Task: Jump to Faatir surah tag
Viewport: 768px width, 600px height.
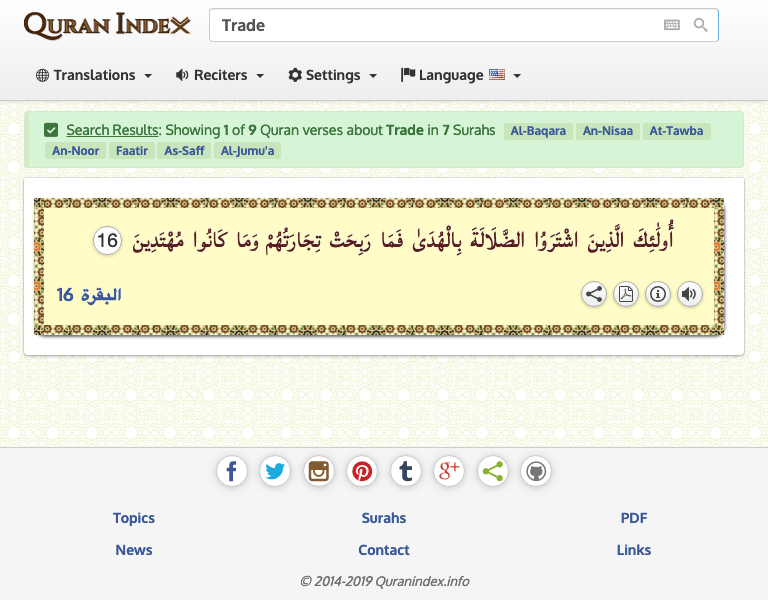Action: pyautogui.click(x=132, y=150)
